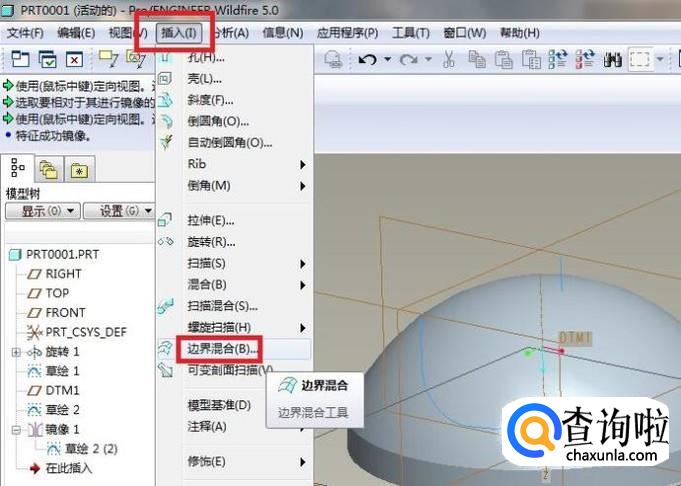Switch to the folder browser tab

tap(49, 169)
